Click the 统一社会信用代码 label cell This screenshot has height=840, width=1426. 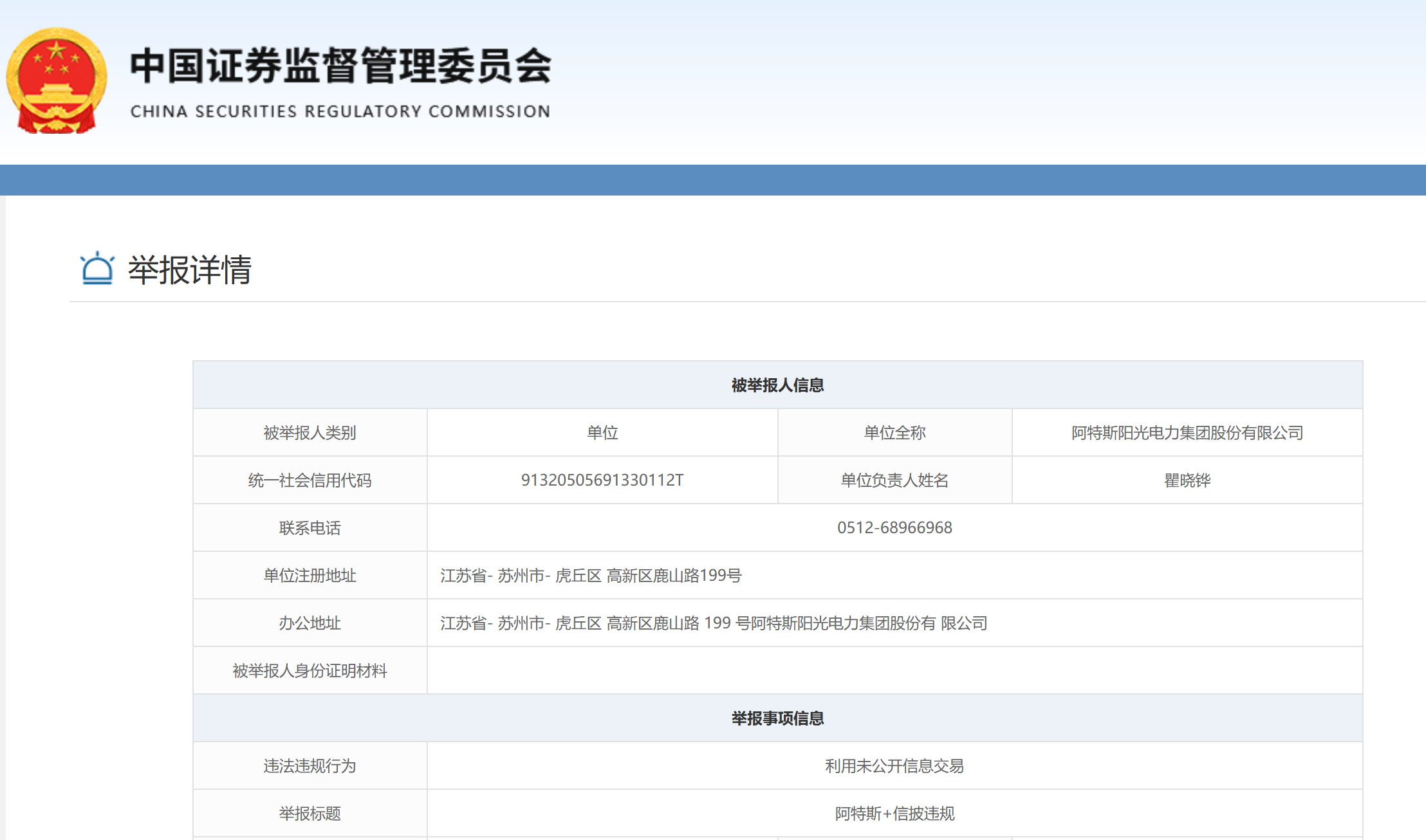coord(310,480)
